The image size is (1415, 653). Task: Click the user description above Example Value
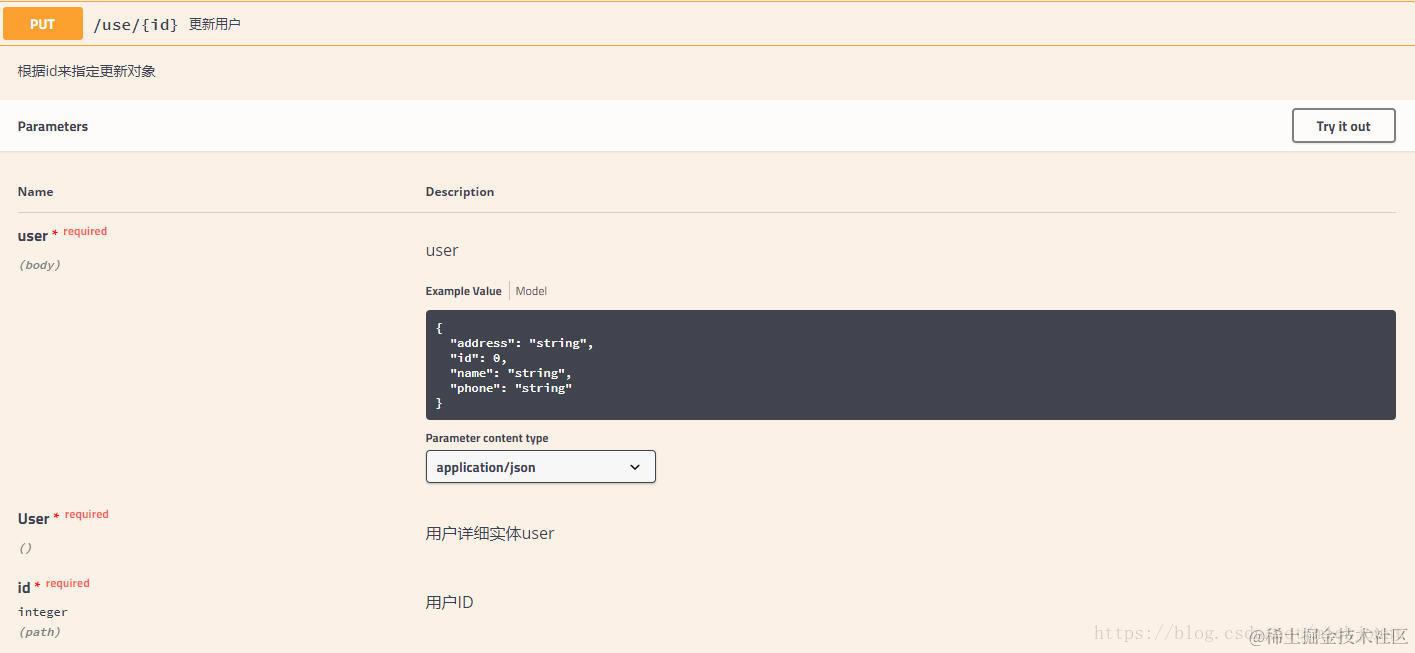pyautogui.click(x=442, y=250)
